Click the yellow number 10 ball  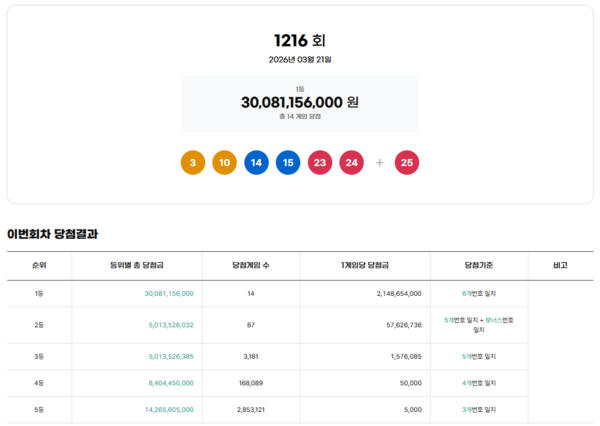click(x=225, y=163)
